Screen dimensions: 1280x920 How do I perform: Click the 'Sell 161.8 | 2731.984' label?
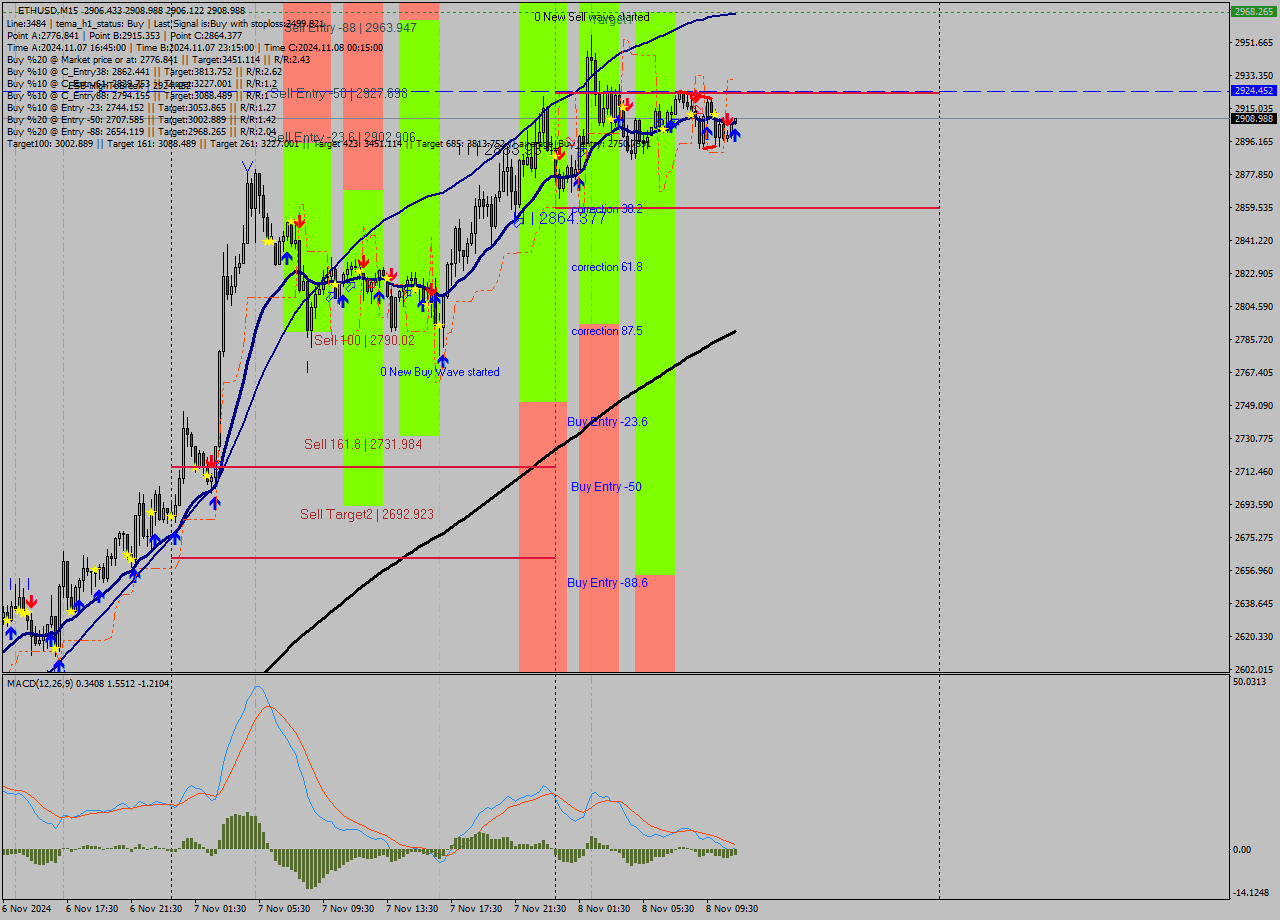tap(363, 444)
